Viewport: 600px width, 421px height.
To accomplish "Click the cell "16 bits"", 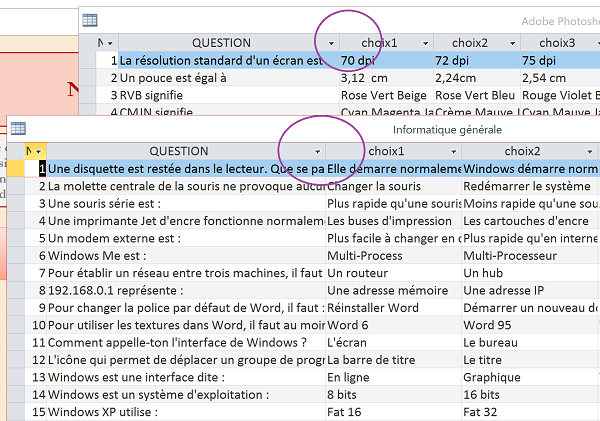I will coord(531,395).
